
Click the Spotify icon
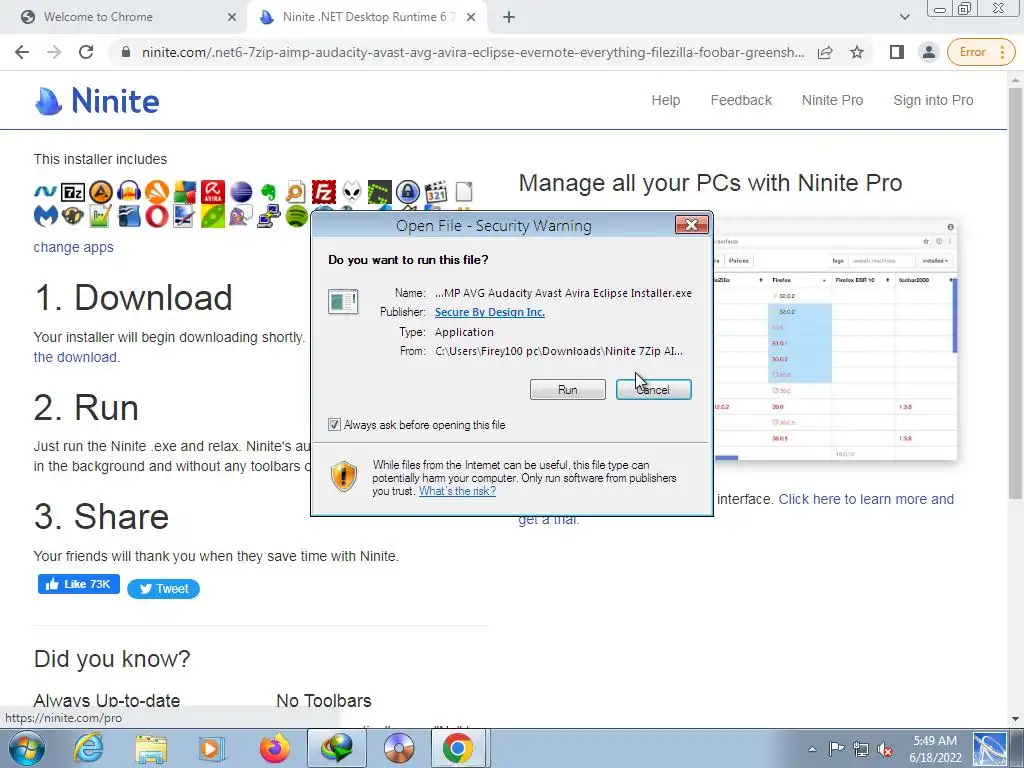click(x=296, y=216)
